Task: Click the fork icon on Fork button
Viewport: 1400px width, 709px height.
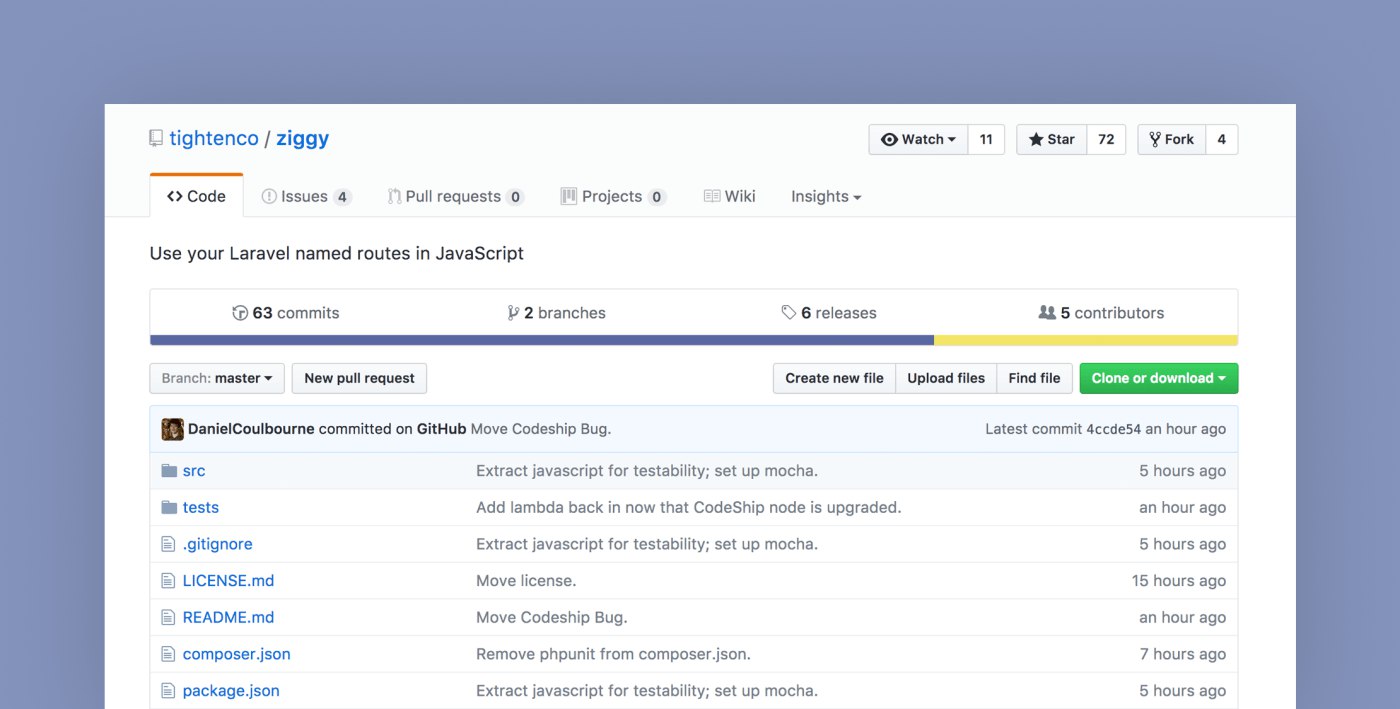Action: click(1155, 140)
